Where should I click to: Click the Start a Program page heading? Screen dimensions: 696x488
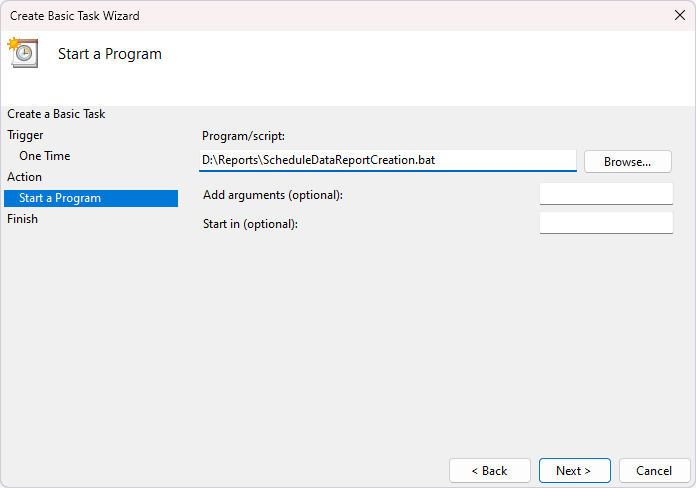click(110, 54)
